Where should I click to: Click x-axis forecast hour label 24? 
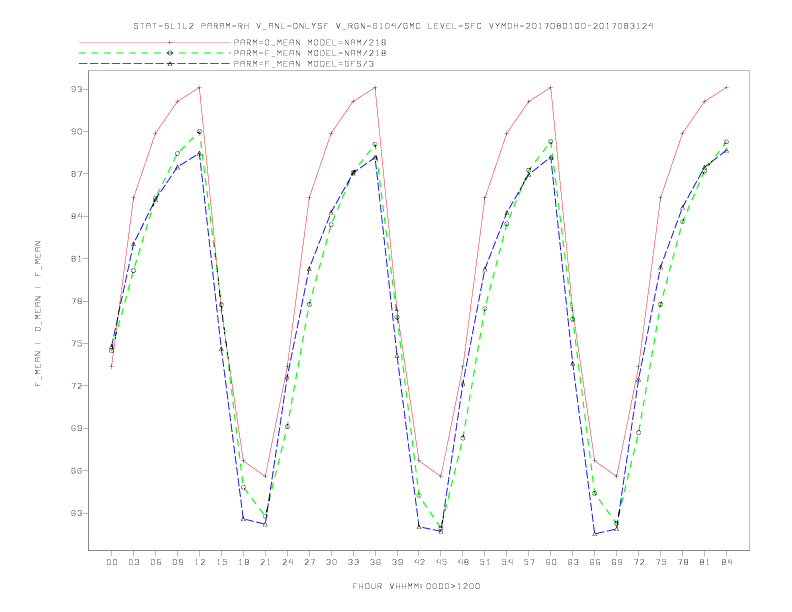click(287, 562)
